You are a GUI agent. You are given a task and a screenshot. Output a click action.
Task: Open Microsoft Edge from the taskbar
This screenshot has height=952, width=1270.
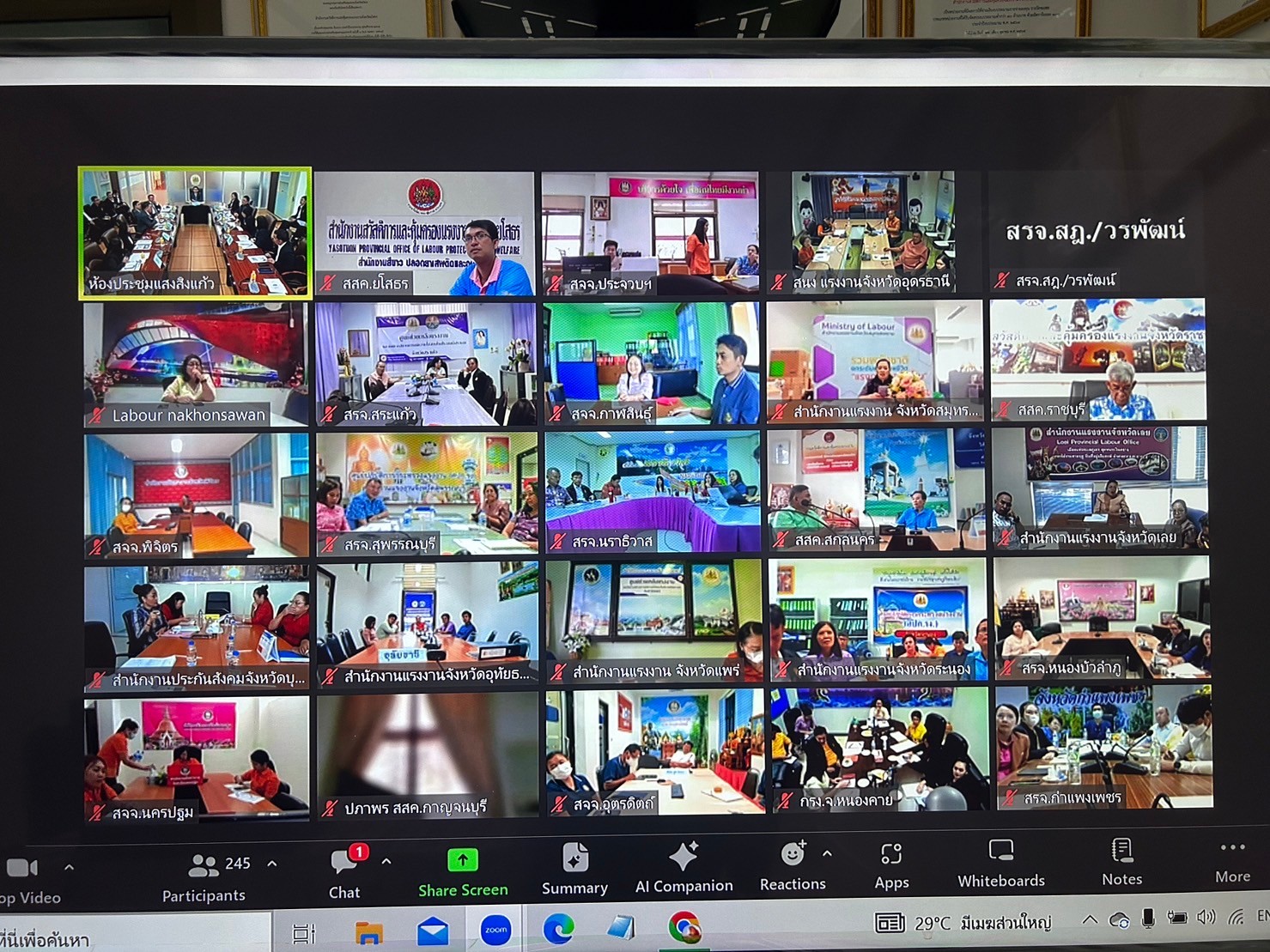point(558,929)
